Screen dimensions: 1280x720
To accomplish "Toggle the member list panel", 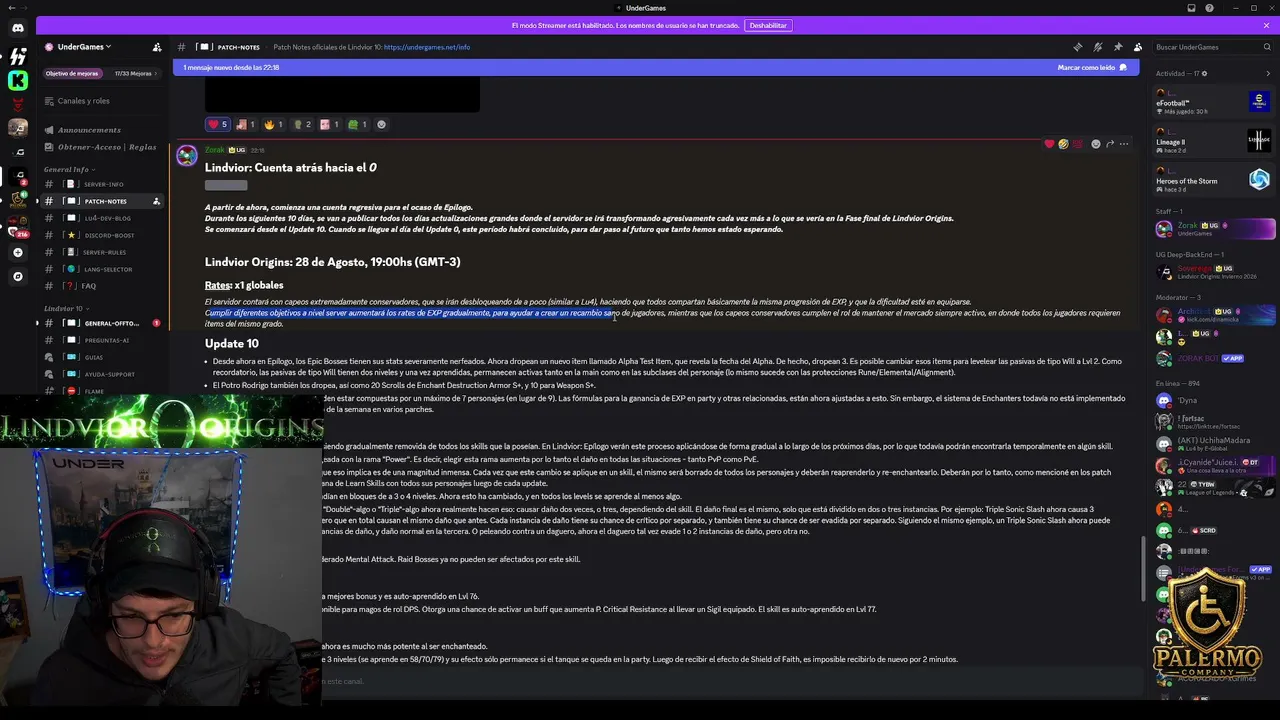I will coord(1137,47).
